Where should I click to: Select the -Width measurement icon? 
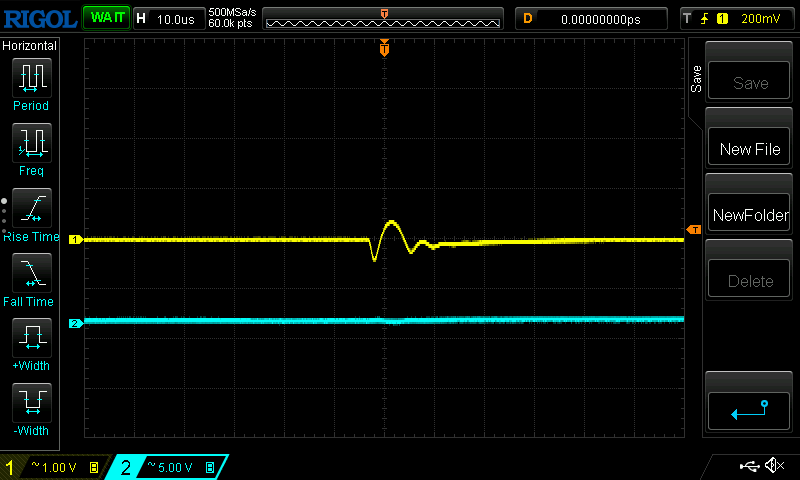pos(32,402)
